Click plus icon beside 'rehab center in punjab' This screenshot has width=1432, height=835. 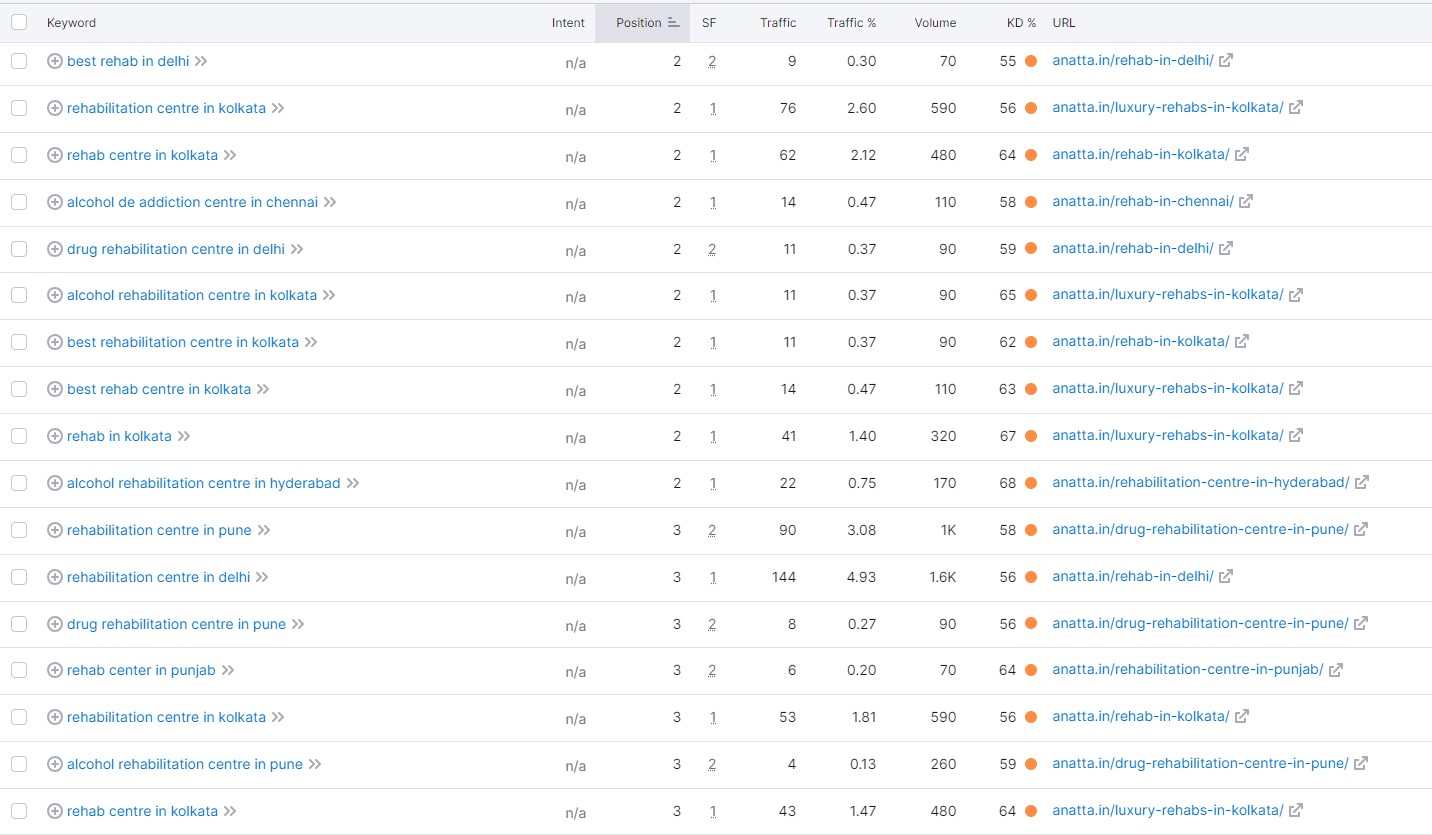pos(55,670)
